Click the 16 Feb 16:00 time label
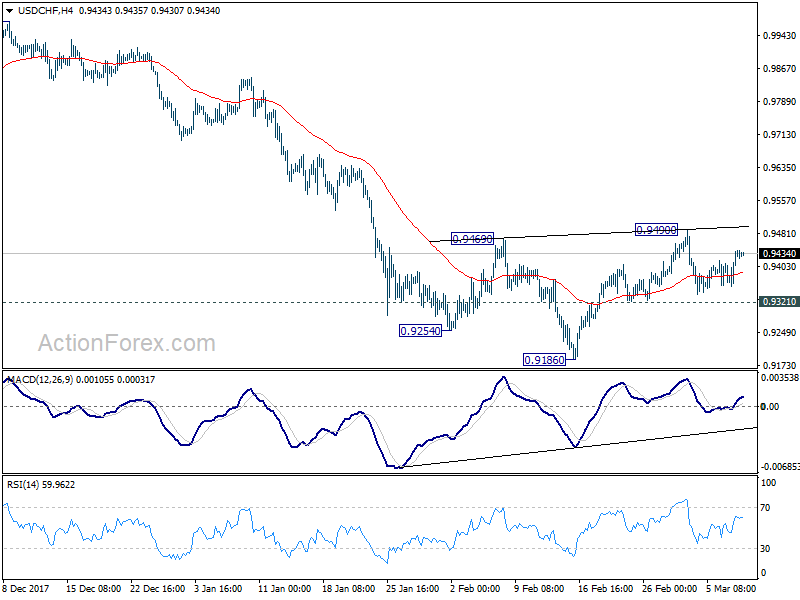800x600 pixels. [x=605, y=588]
